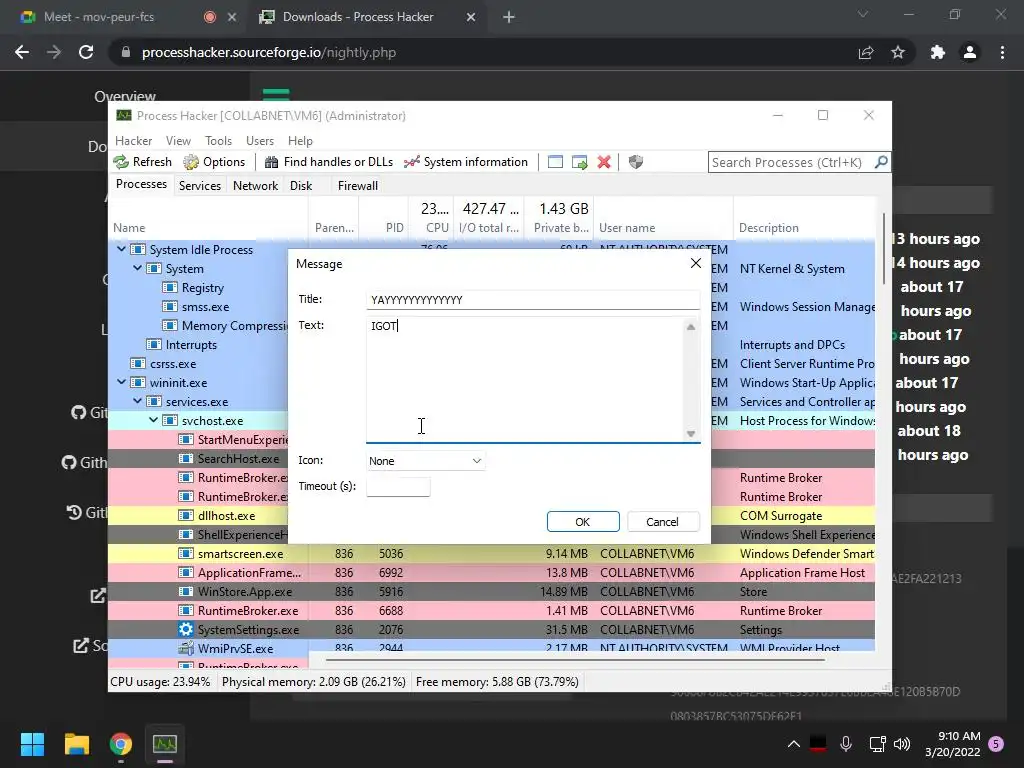Image resolution: width=1024 pixels, height=768 pixels.
Task: Switch to the Disk tab
Action: 301,185
